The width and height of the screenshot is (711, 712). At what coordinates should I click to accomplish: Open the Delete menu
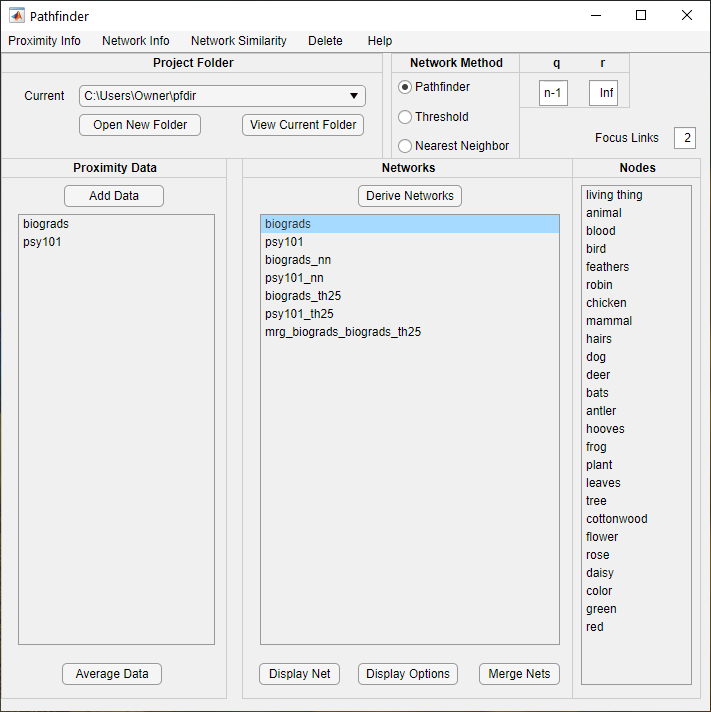tap(325, 41)
